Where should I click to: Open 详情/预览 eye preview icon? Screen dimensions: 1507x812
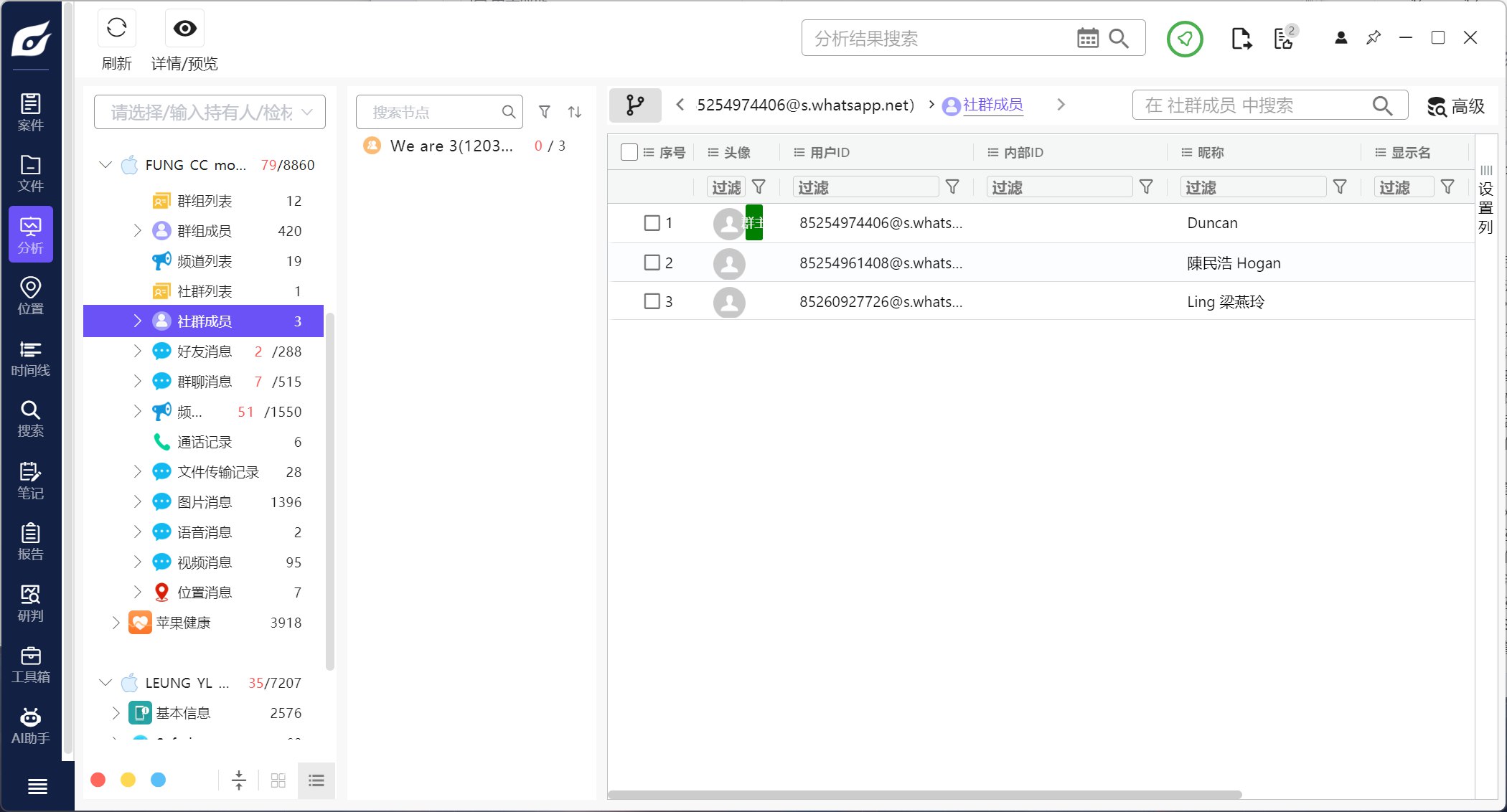pos(184,29)
